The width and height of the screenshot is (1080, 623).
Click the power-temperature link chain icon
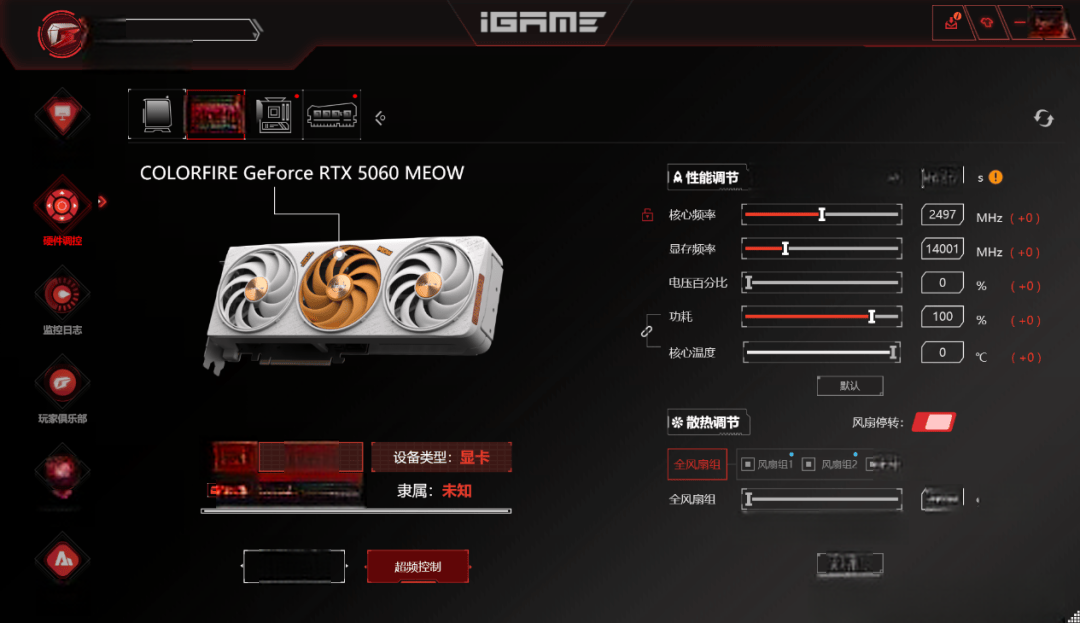[x=646, y=332]
